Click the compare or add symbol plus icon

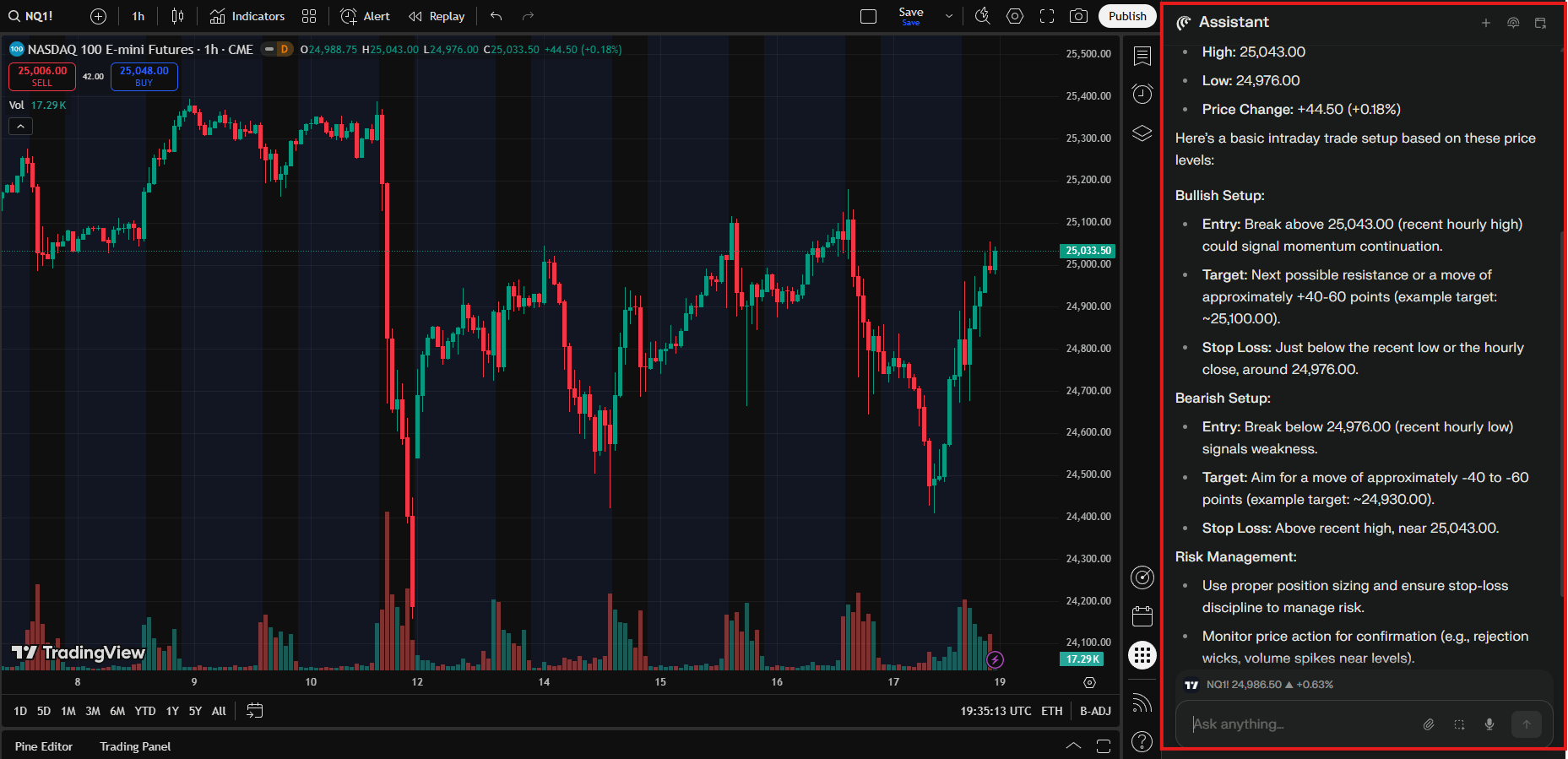point(98,16)
